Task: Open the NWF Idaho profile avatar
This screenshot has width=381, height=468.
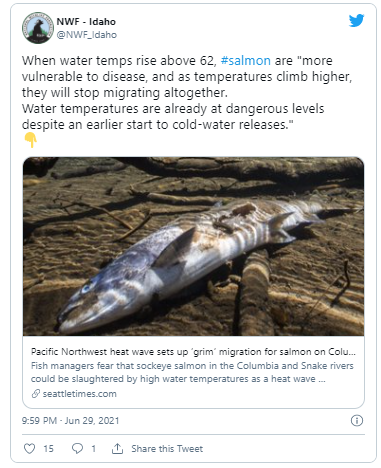Action: pos(37,28)
